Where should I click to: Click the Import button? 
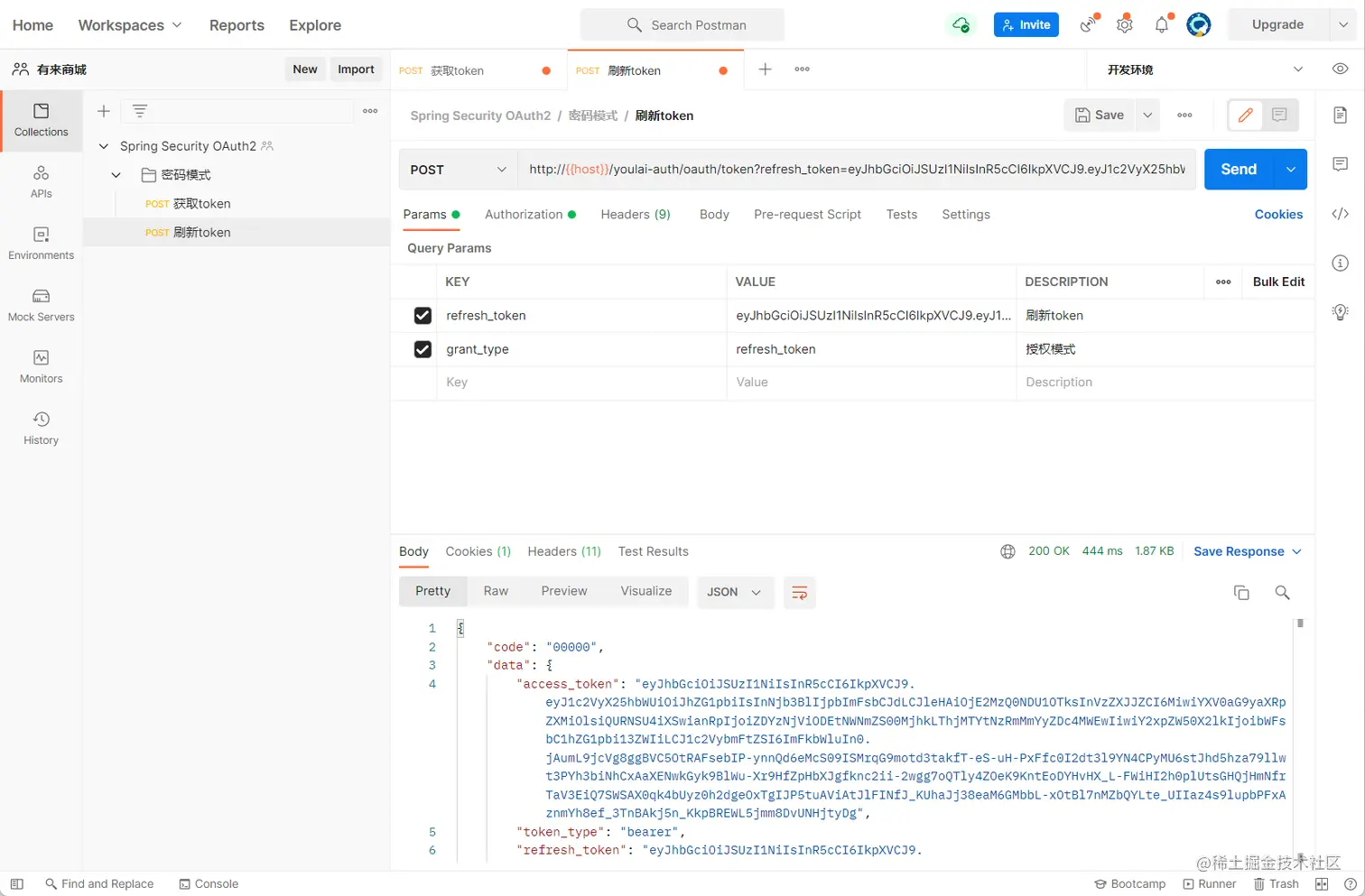pyautogui.click(x=356, y=69)
